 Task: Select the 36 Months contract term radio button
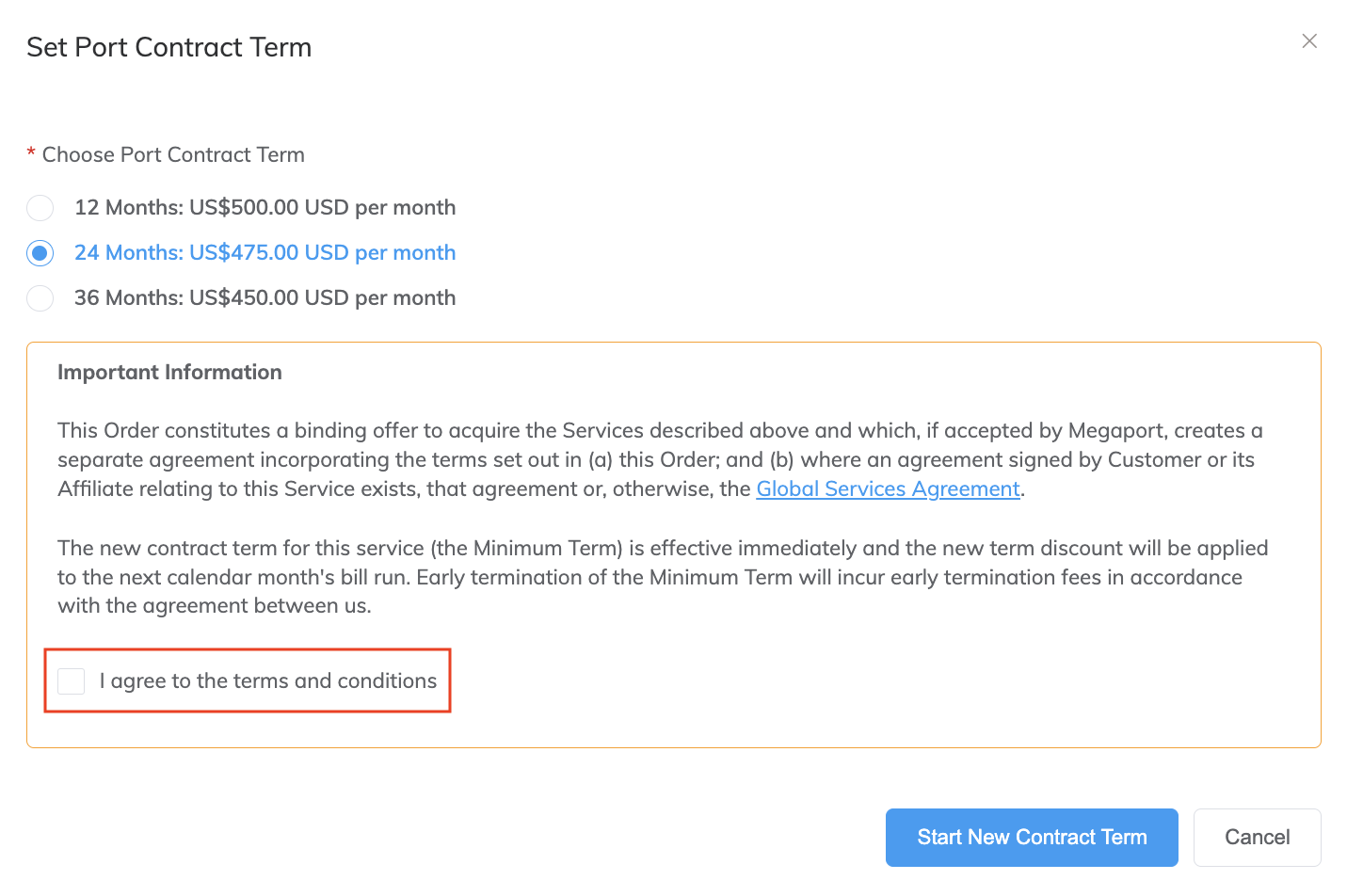(40, 298)
